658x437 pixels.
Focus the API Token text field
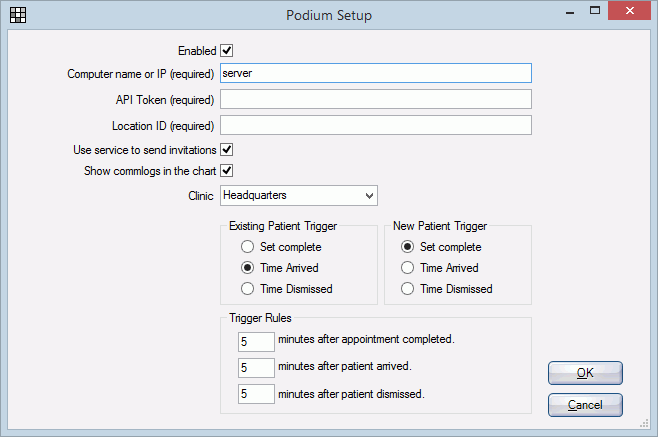pyautogui.click(x=376, y=99)
